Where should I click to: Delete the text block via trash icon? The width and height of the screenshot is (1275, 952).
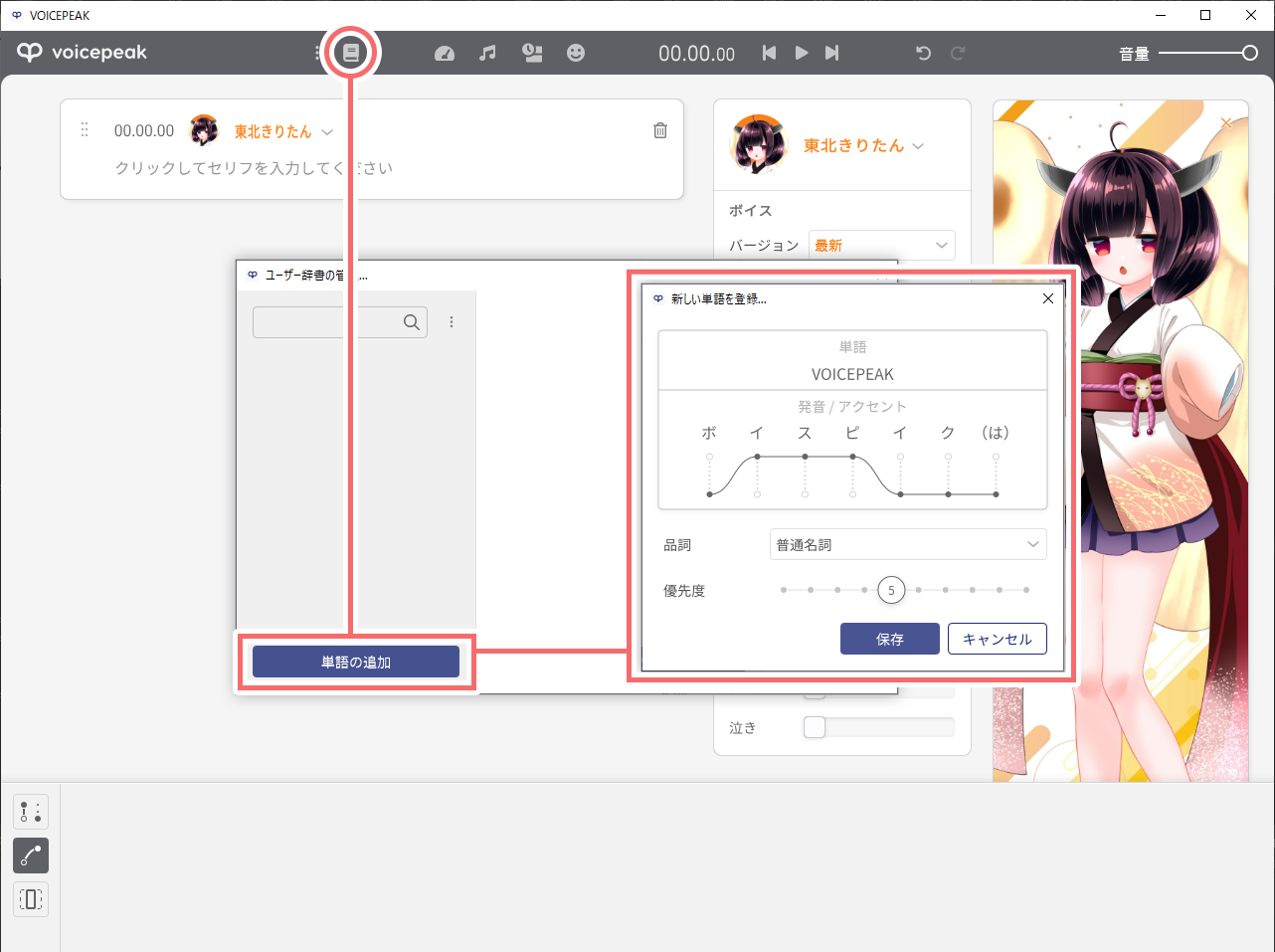coord(660,130)
